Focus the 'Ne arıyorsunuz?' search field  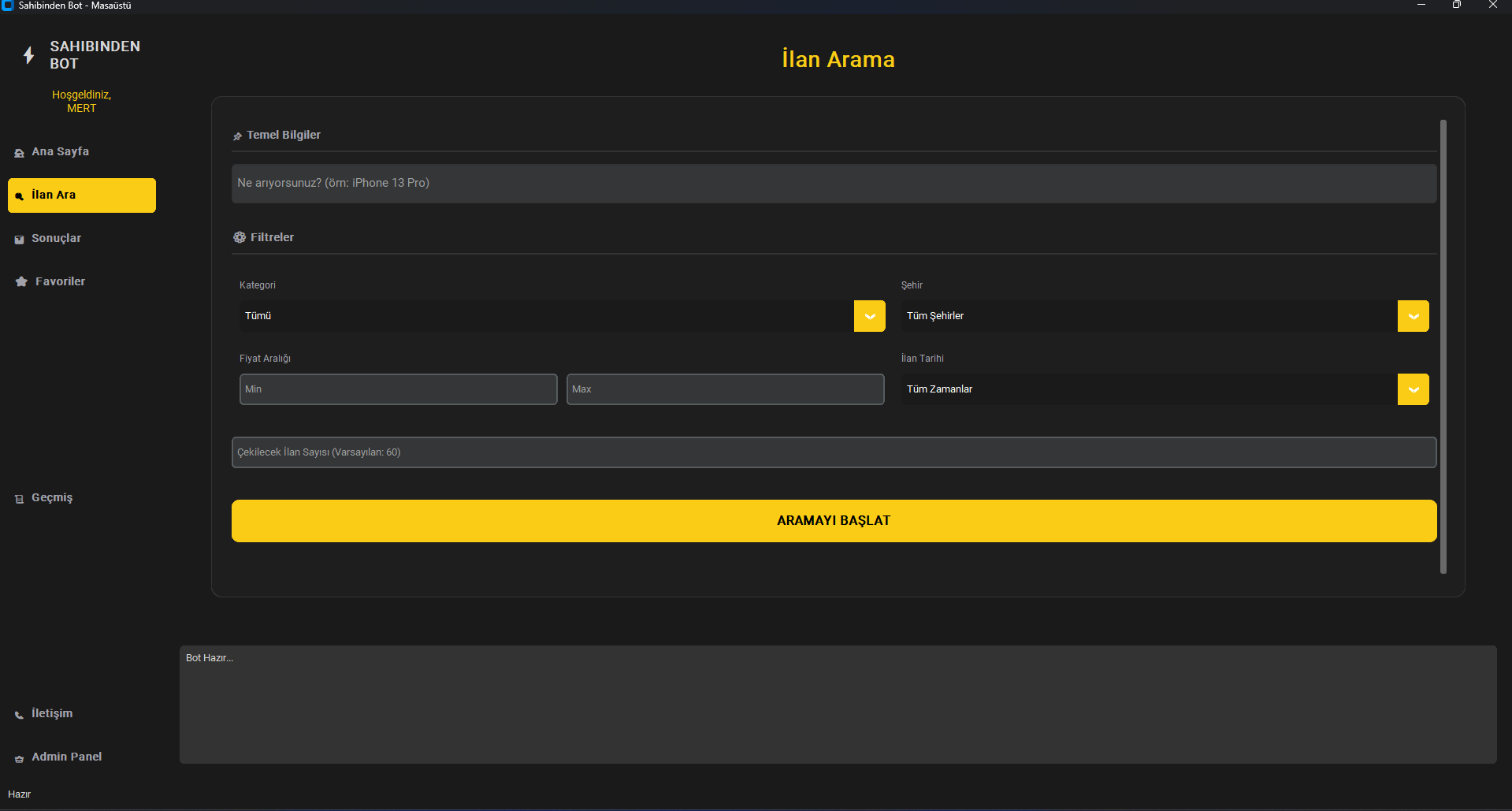[834, 184]
